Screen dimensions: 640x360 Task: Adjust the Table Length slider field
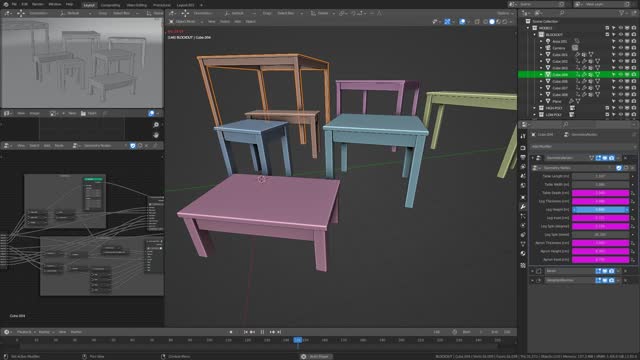coord(600,176)
